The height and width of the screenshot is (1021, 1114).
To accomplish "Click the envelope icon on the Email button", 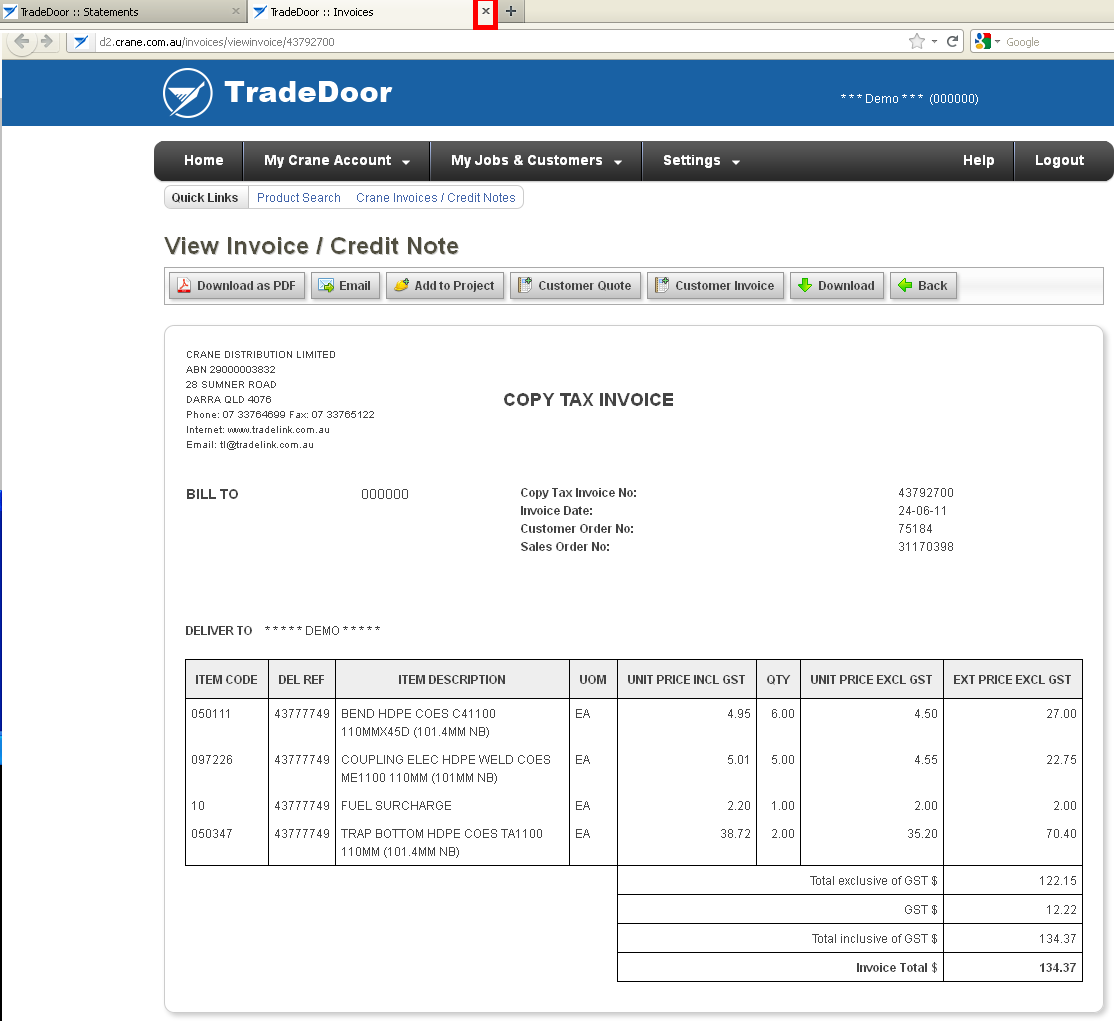I will coord(326,286).
